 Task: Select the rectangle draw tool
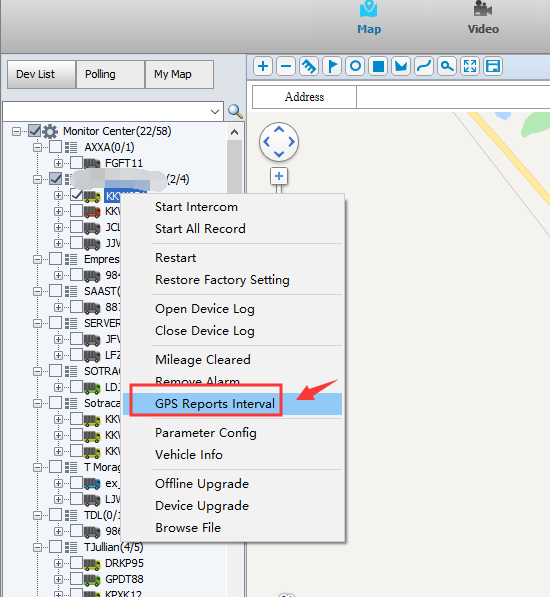378,66
